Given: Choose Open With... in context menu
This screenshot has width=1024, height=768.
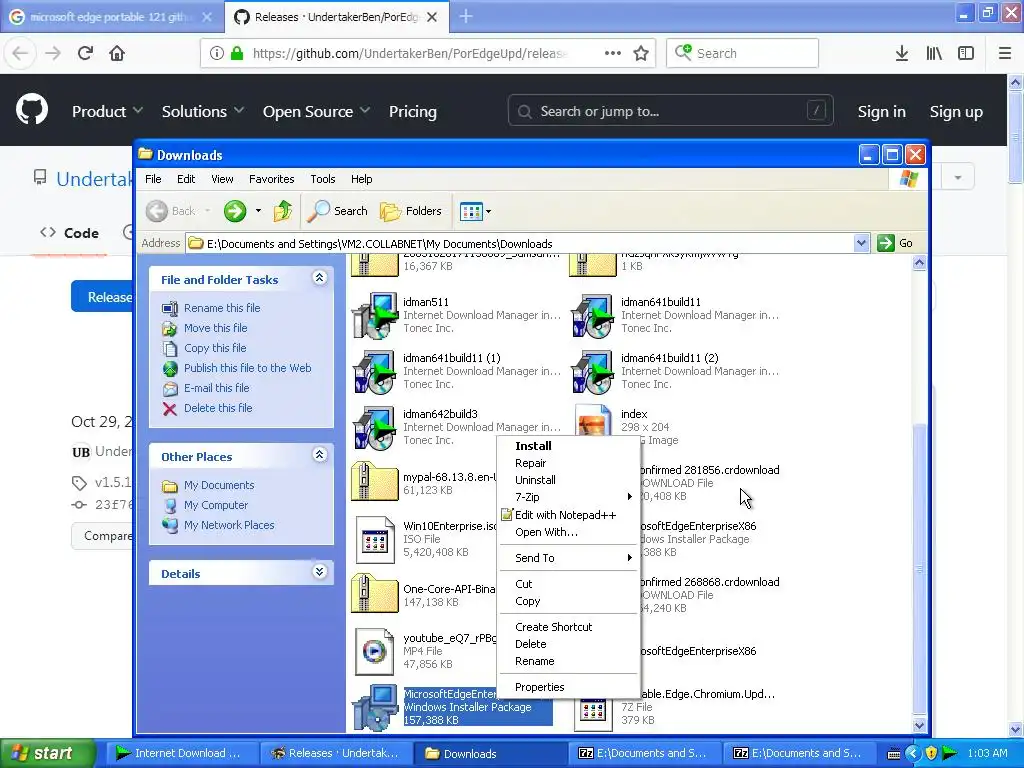Looking at the screenshot, I should (567, 532).
